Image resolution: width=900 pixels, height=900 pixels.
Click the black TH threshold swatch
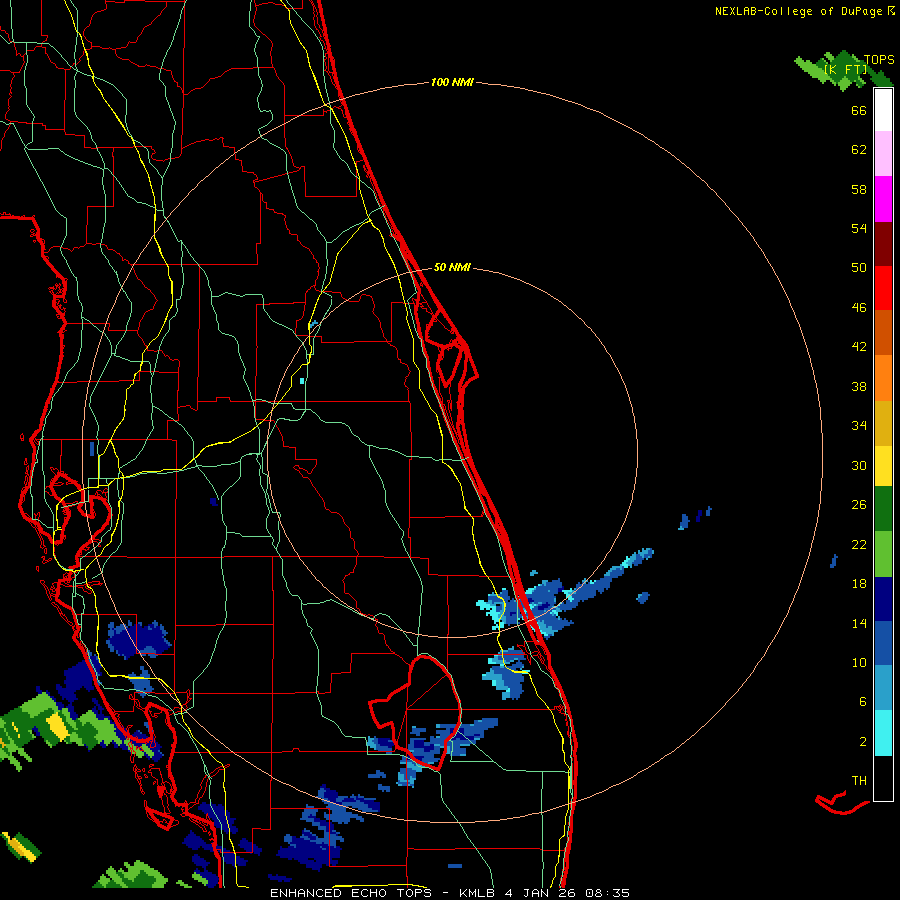coord(883,778)
